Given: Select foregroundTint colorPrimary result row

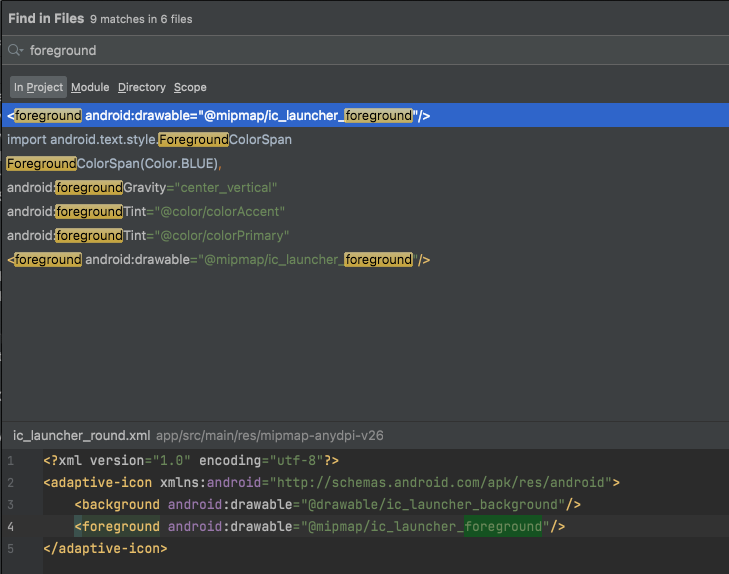Looking at the screenshot, I should (365, 236).
